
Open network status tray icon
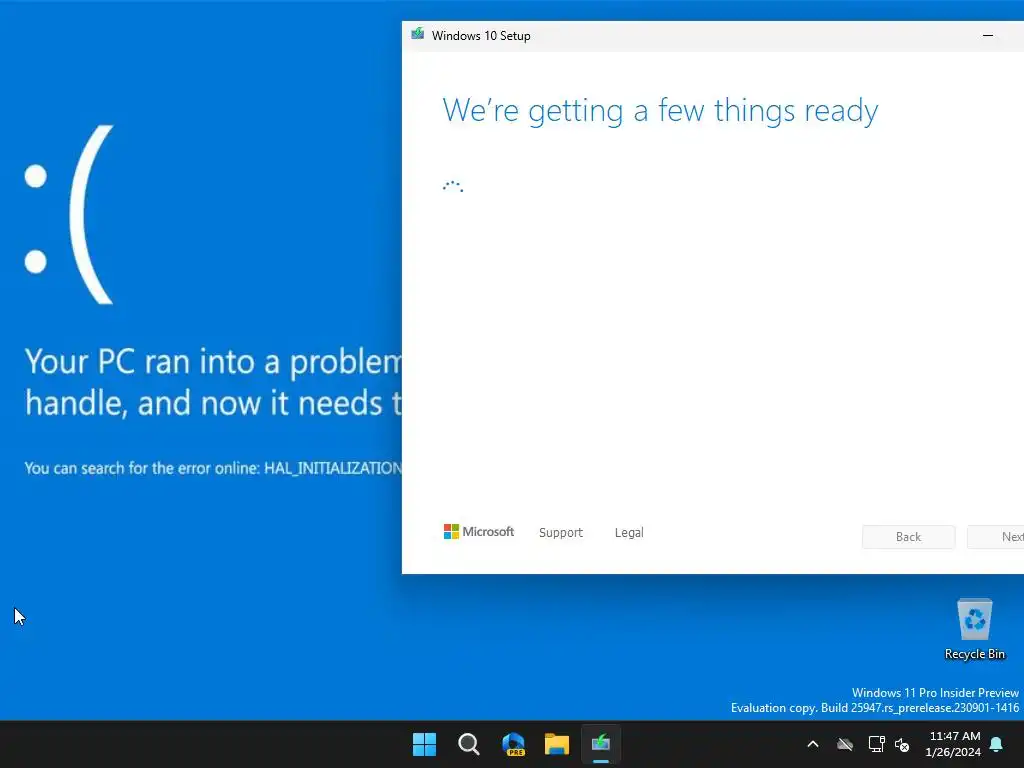pyautogui.click(x=876, y=744)
